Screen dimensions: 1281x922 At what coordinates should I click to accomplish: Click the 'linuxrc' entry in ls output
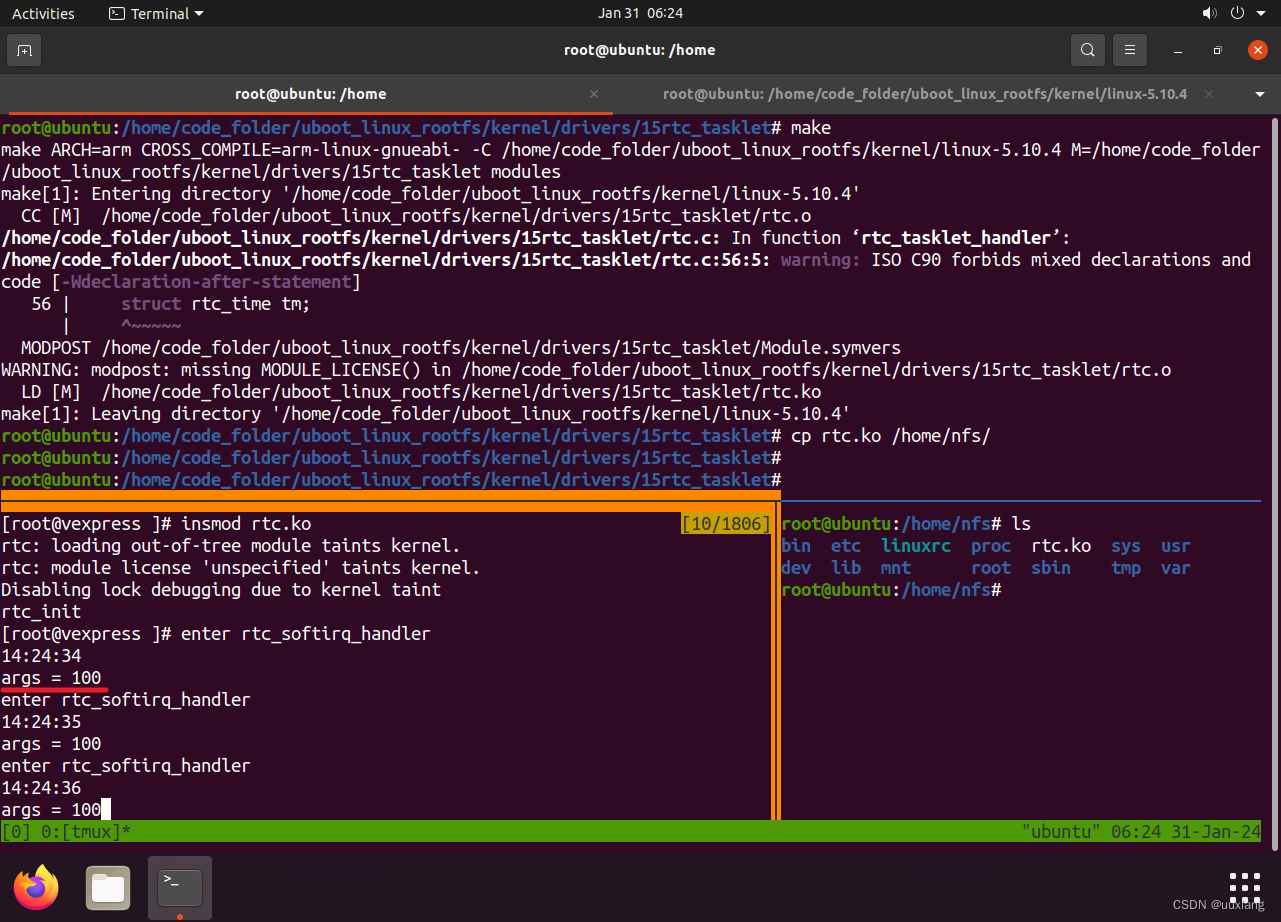916,546
